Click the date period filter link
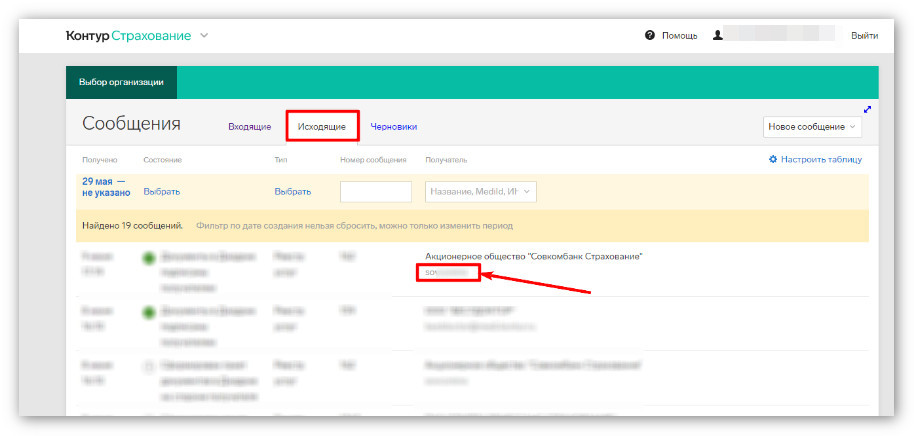 (x=106, y=187)
